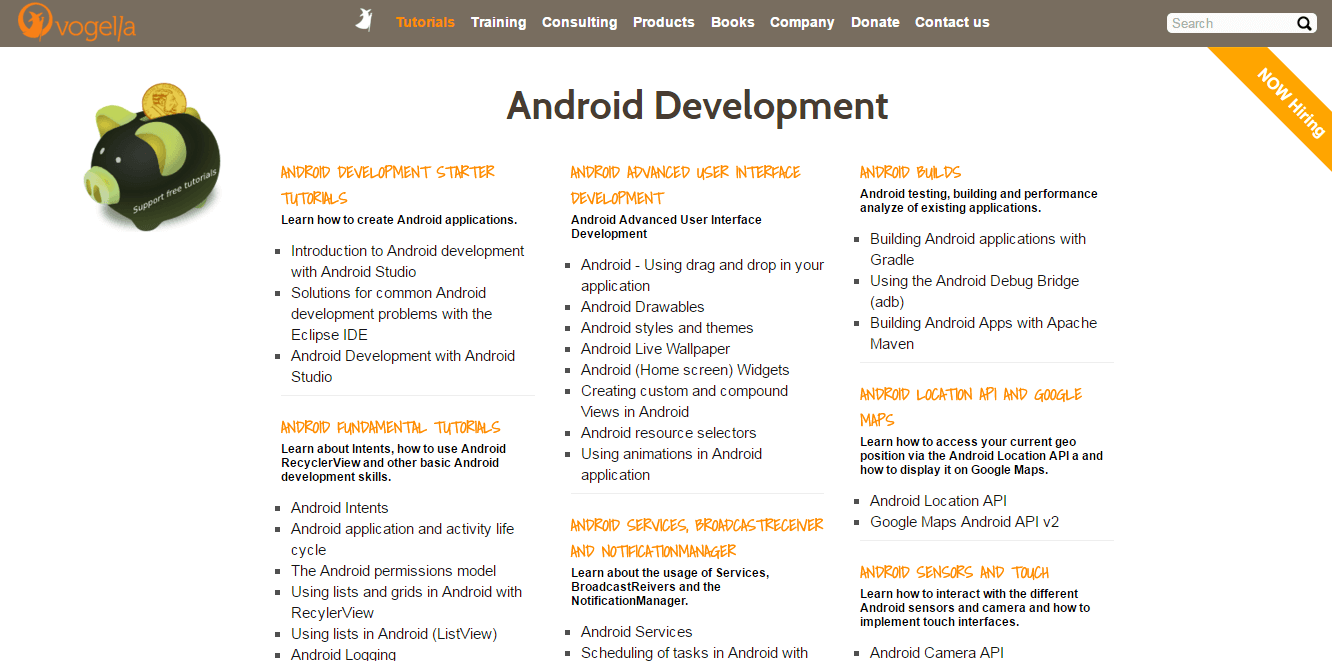Open The Android permissions model link
The image size is (1332, 661).
coord(394,571)
